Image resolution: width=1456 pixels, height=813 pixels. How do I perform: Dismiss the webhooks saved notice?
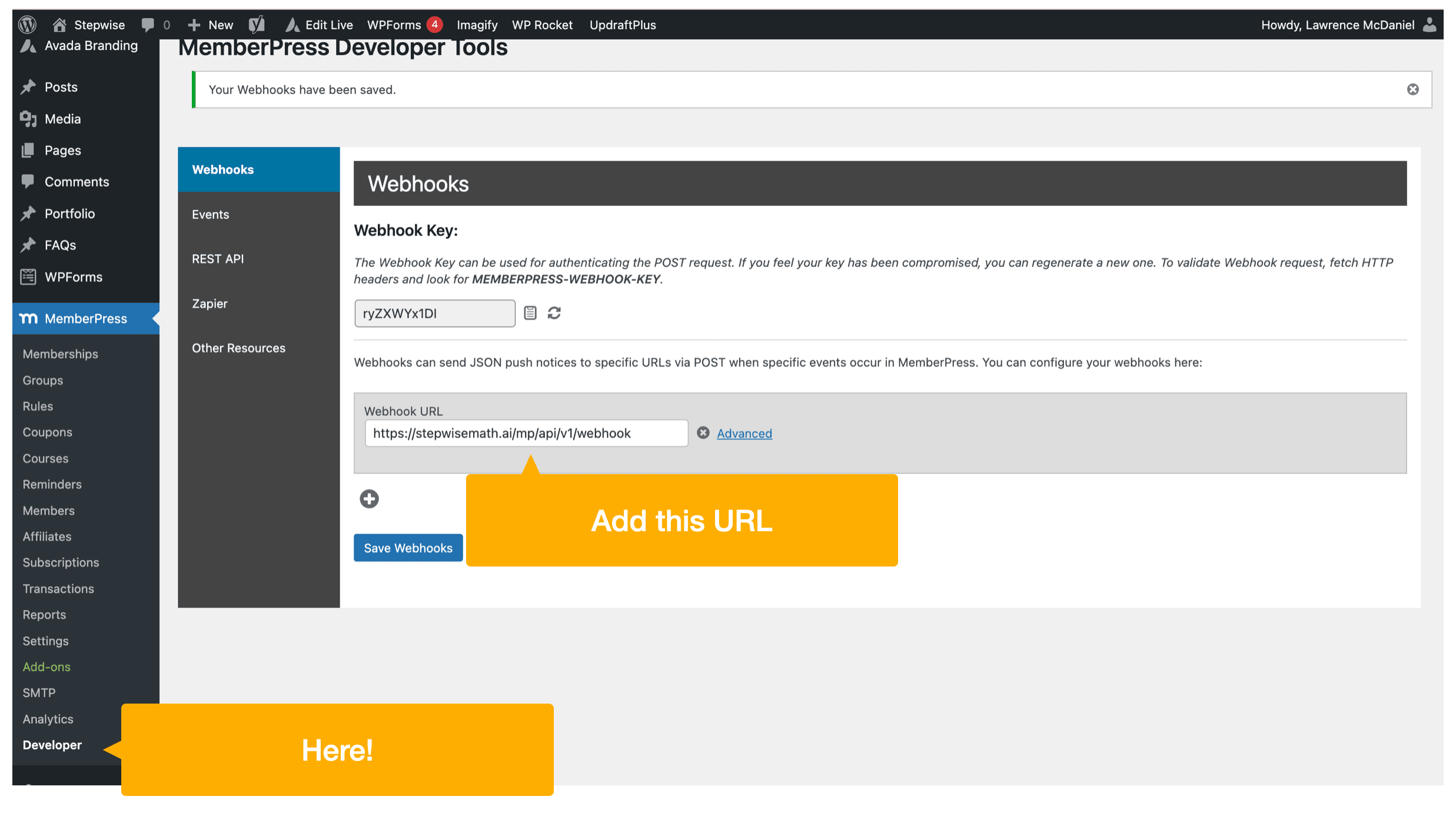coord(1413,89)
